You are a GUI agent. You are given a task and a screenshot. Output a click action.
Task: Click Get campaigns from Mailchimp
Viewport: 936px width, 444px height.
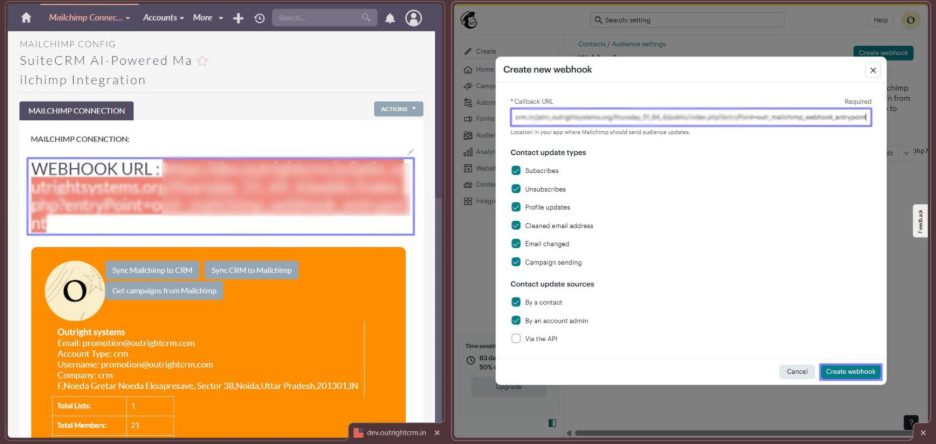pos(164,291)
